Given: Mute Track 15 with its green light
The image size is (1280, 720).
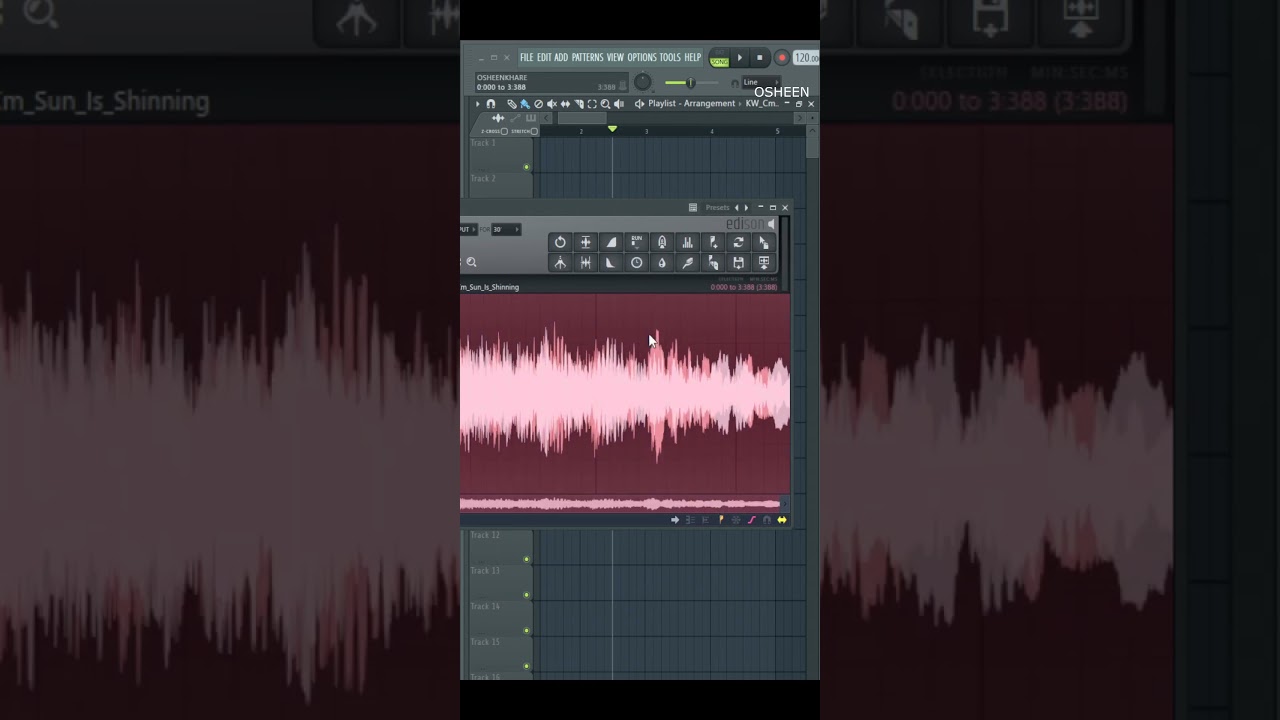Looking at the screenshot, I should coord(527,666).
